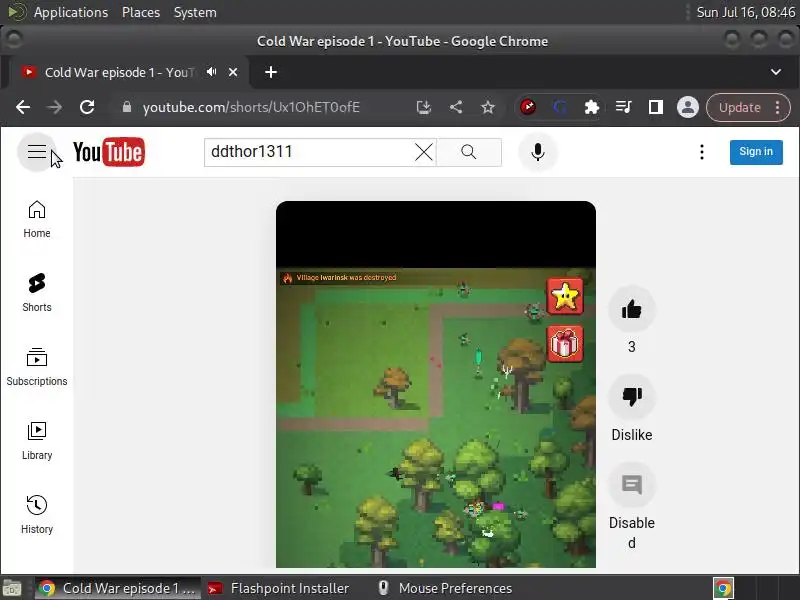Viewport: 800px width, 600px height.
Task: Click the Shorts video player
Action: point(436,384)
